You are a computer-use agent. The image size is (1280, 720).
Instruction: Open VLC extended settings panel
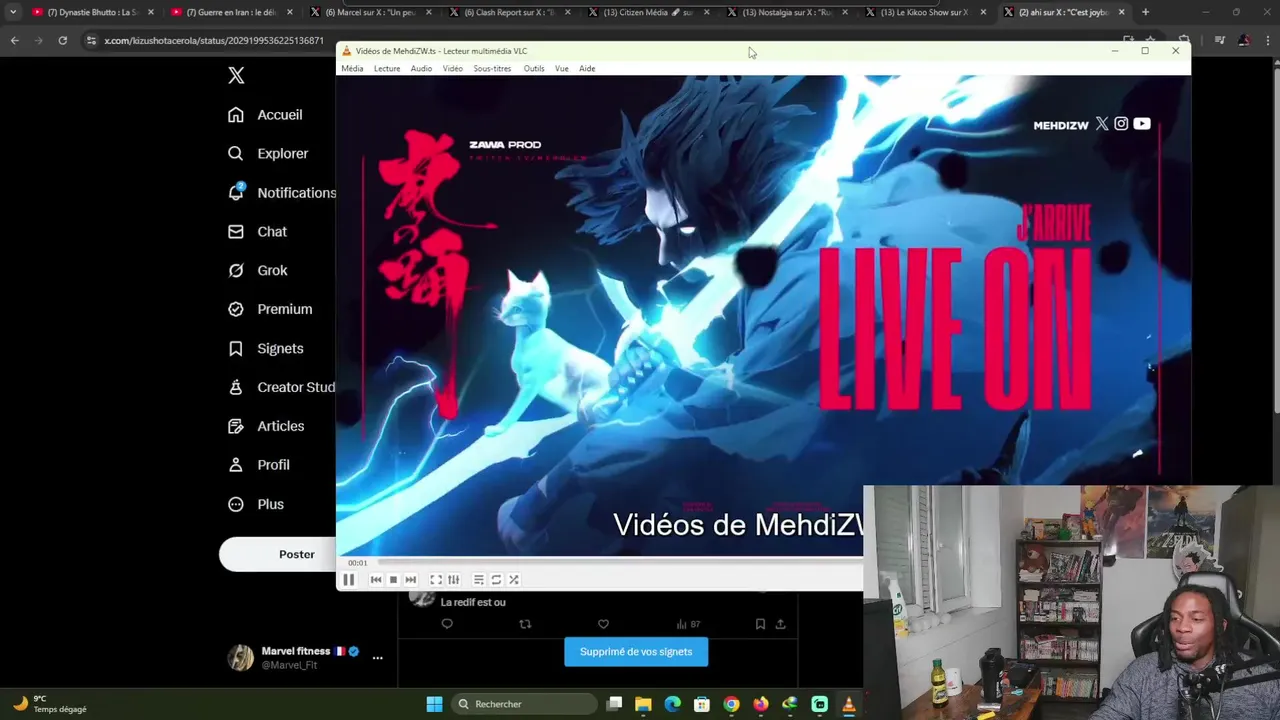(453, 580)
